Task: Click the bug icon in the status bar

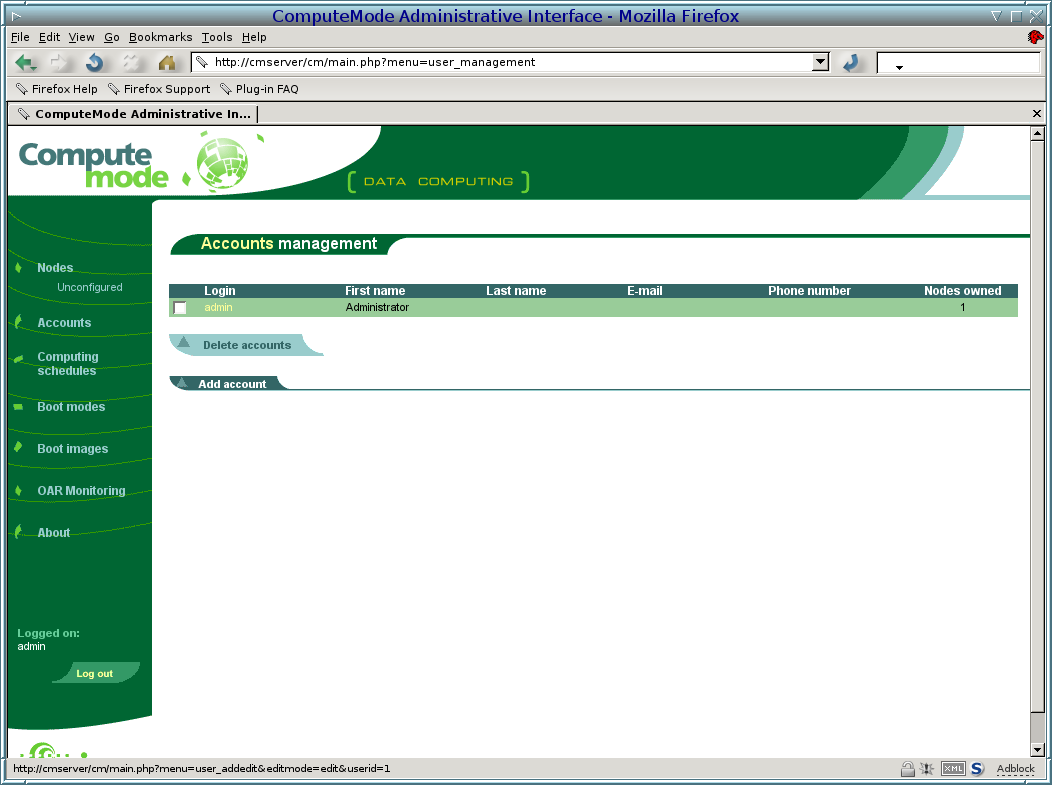Action: (x=927, y=769)
